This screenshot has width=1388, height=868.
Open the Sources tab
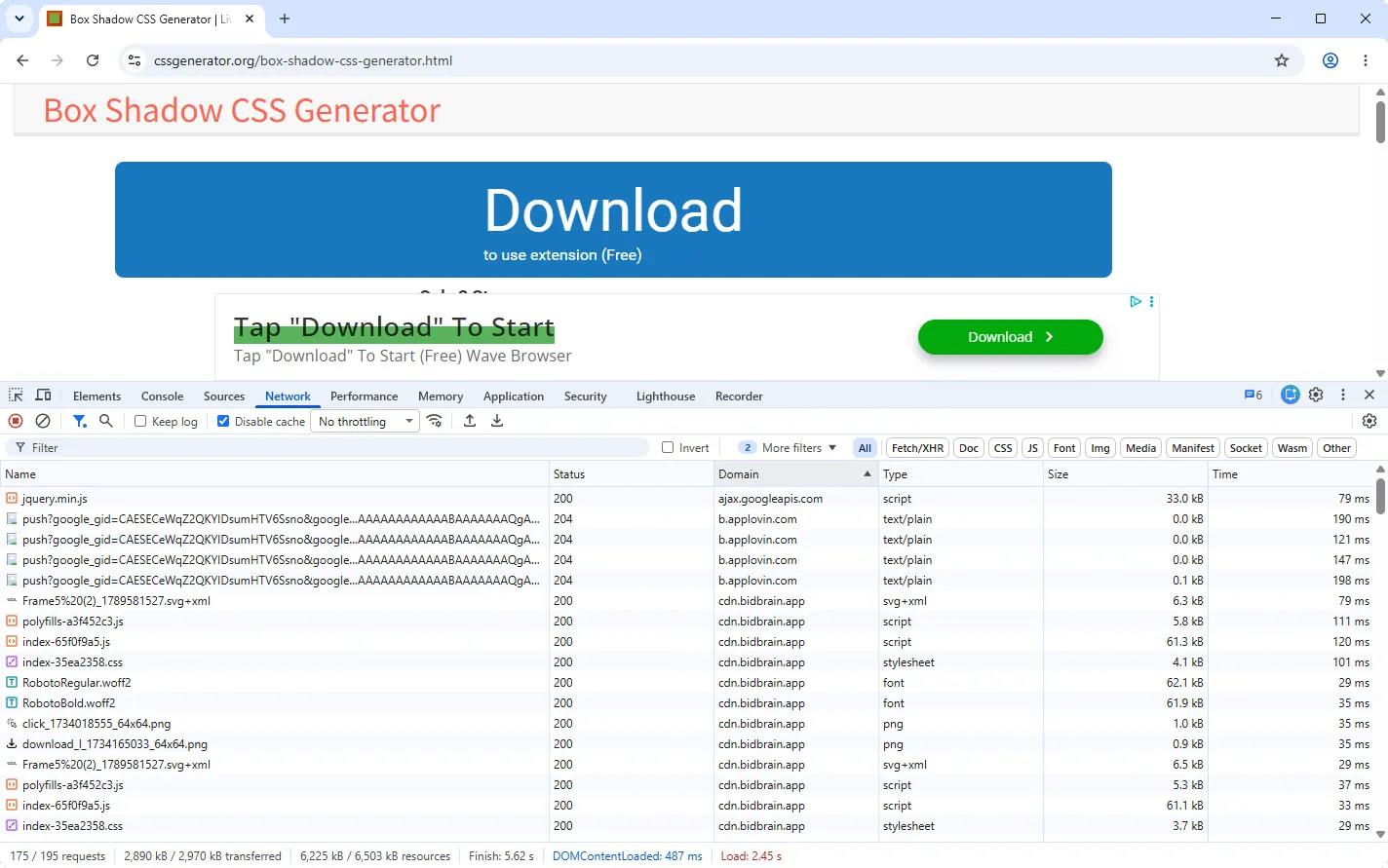click(224, 396)
